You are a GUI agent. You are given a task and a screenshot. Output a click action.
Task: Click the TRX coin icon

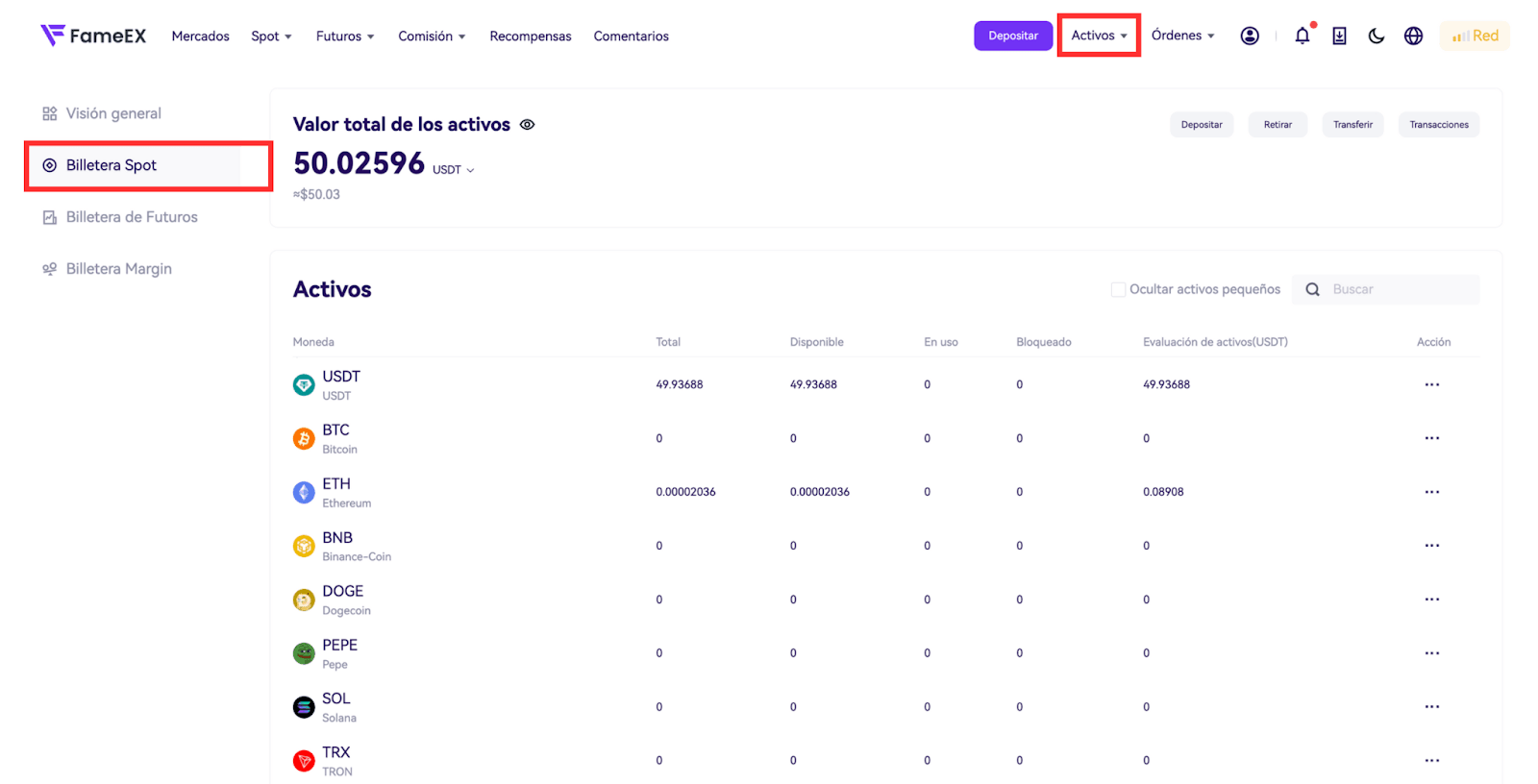click(304, 762)
